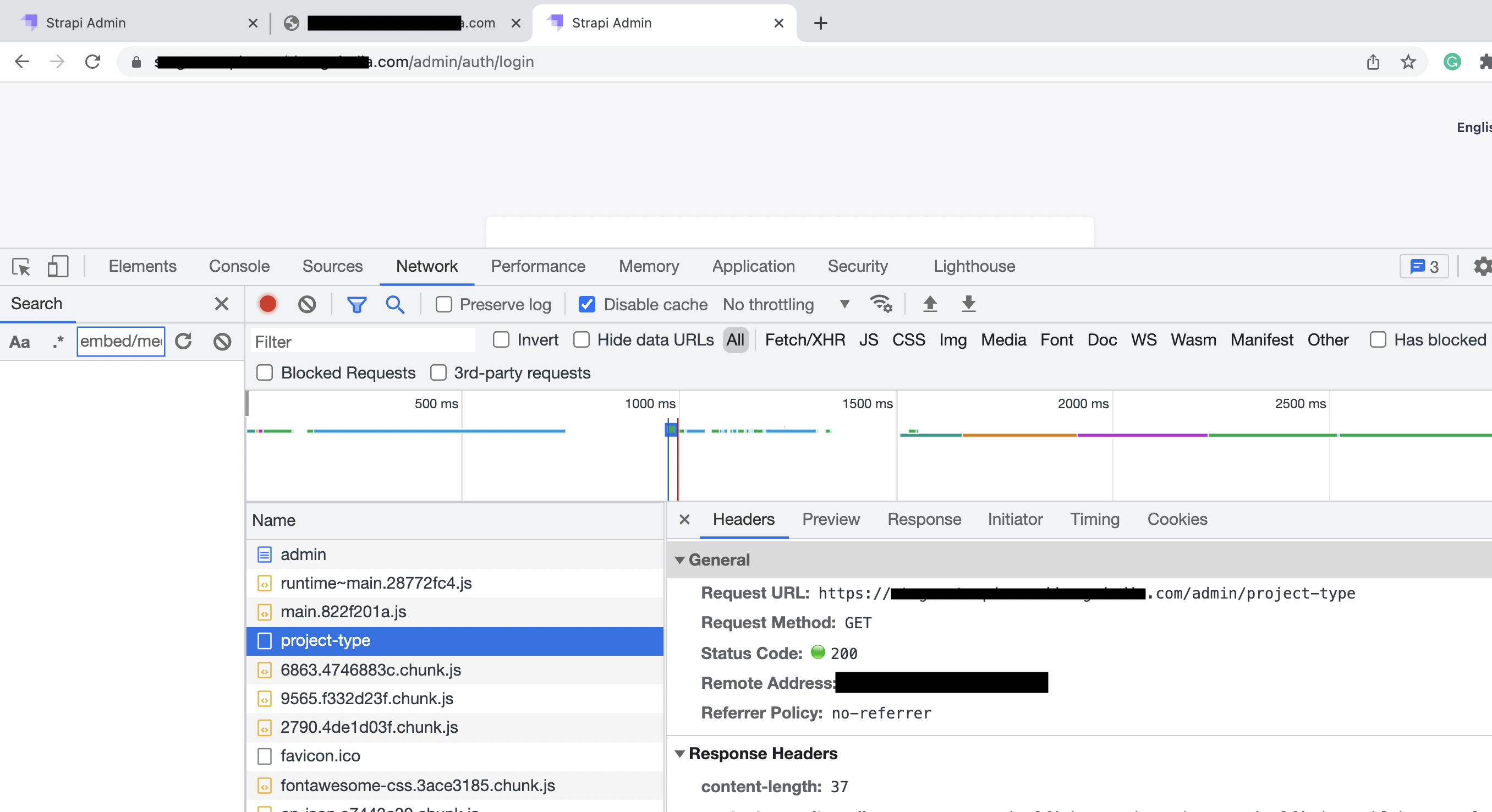Screen dimensions: 1492x812
Task: Open network search magnifier icon
Action: tap(395, 304)
